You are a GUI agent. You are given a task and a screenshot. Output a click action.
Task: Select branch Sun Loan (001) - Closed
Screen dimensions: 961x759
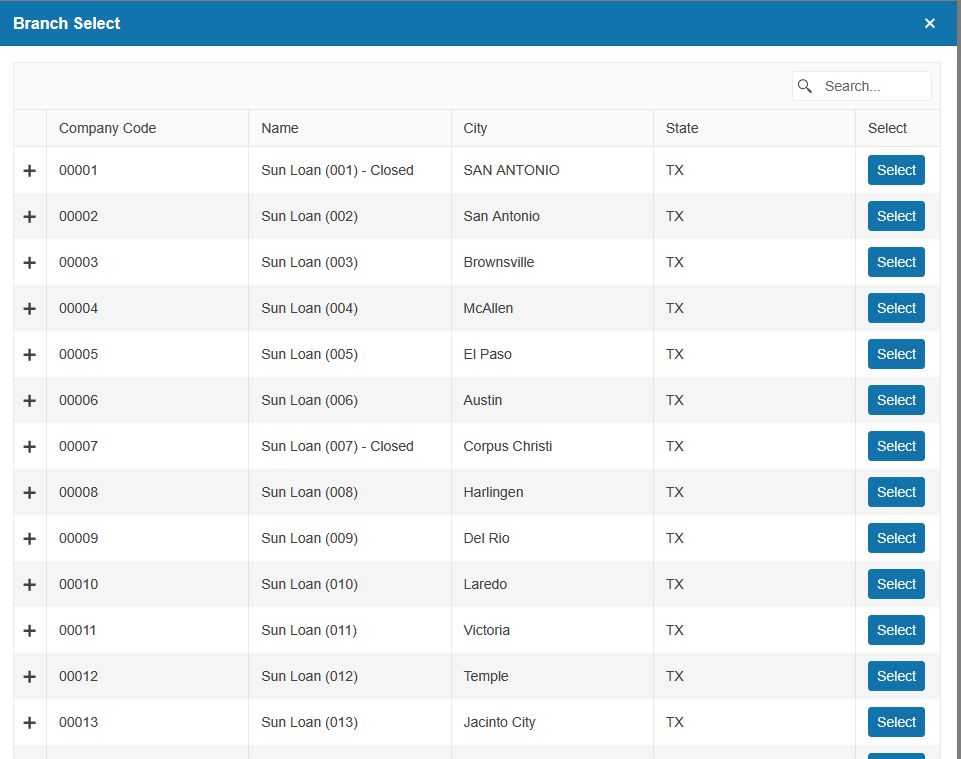tap(896, 170)
